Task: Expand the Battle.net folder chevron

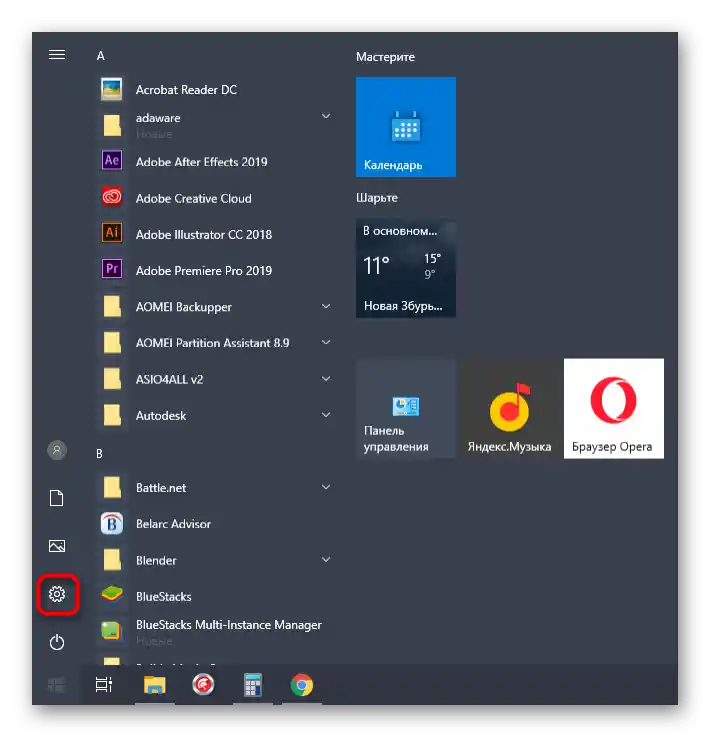Action: pos(326,487)
